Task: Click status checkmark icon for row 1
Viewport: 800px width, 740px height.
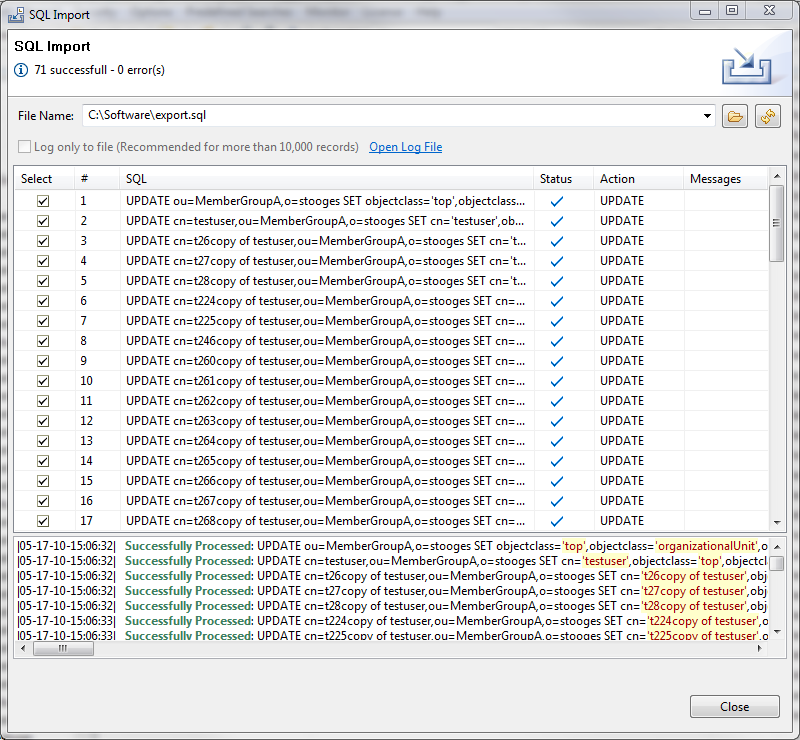Action: tap(556, 201)
